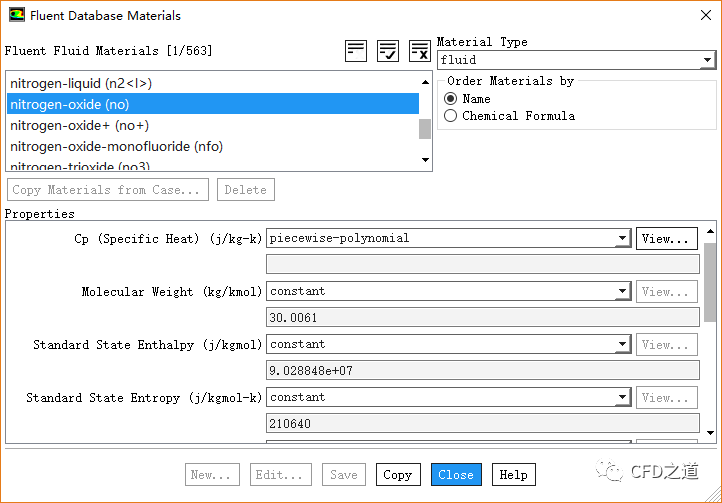Click the Fluent app icon in title bar
The width and height of the screenshot is (722, 503).
15,16
